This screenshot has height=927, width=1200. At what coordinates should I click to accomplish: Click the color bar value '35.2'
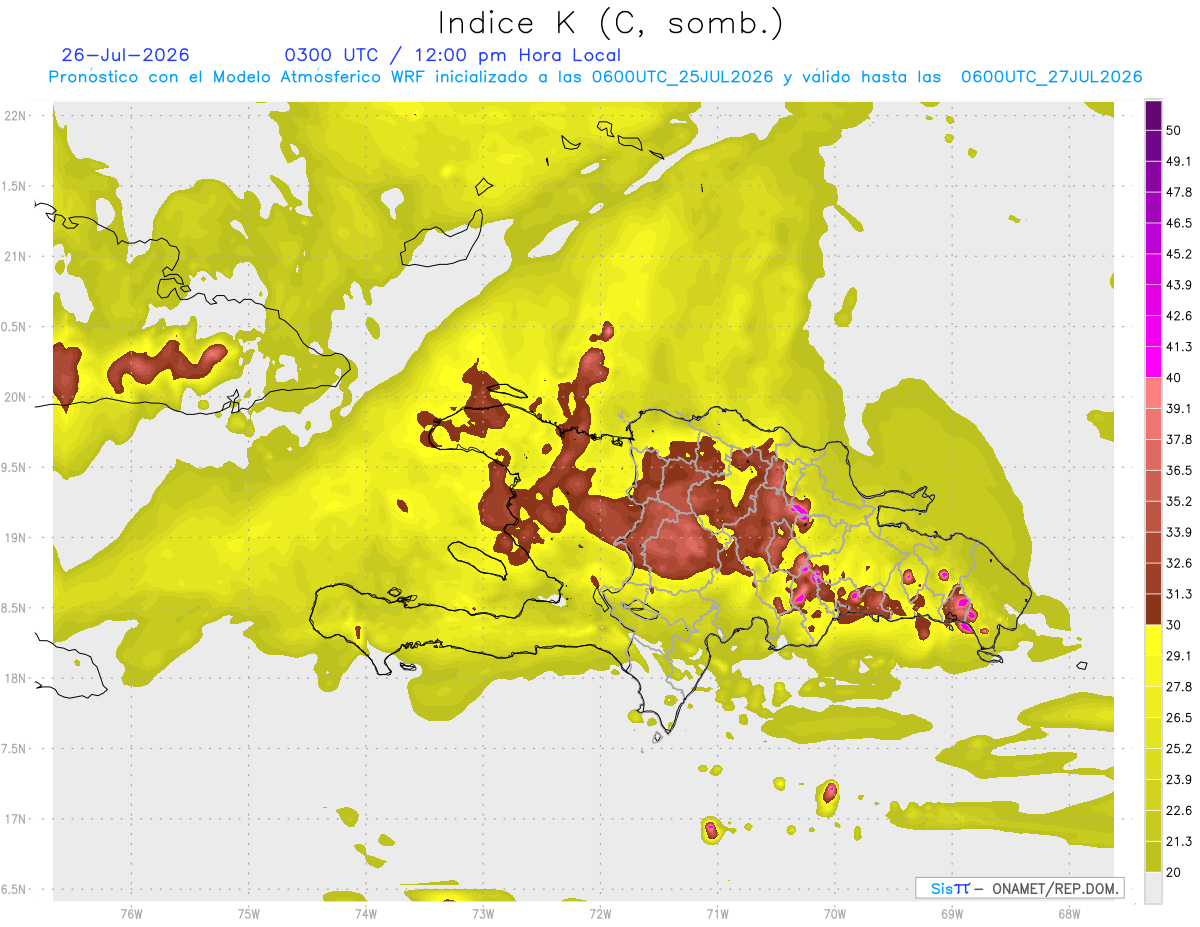[x=1179, y=501]
